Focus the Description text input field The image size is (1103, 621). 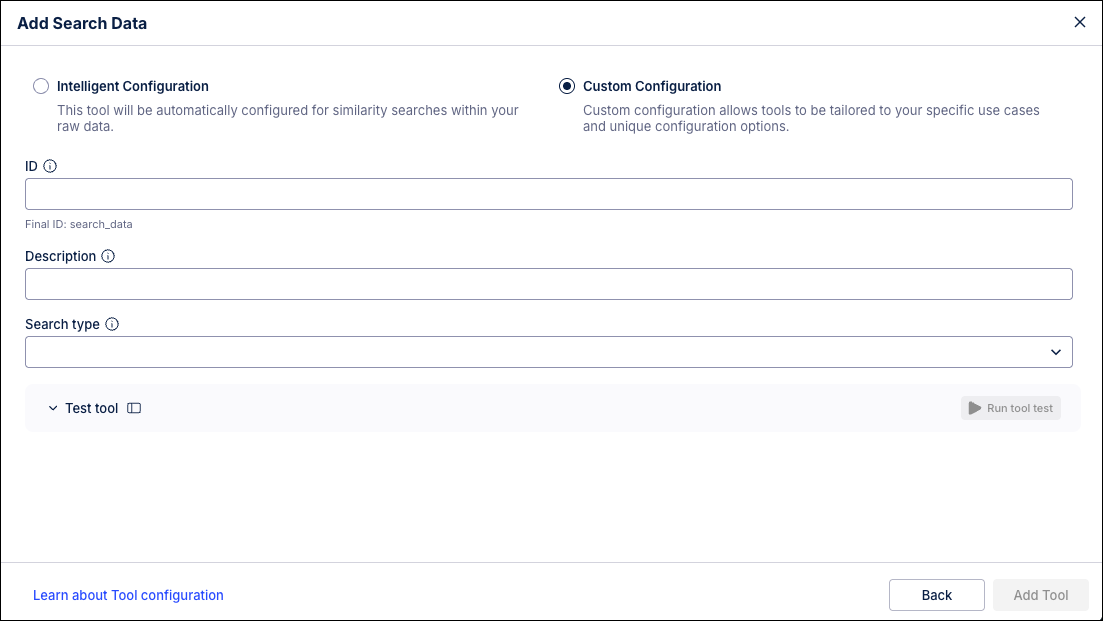[x=549, y=284]
